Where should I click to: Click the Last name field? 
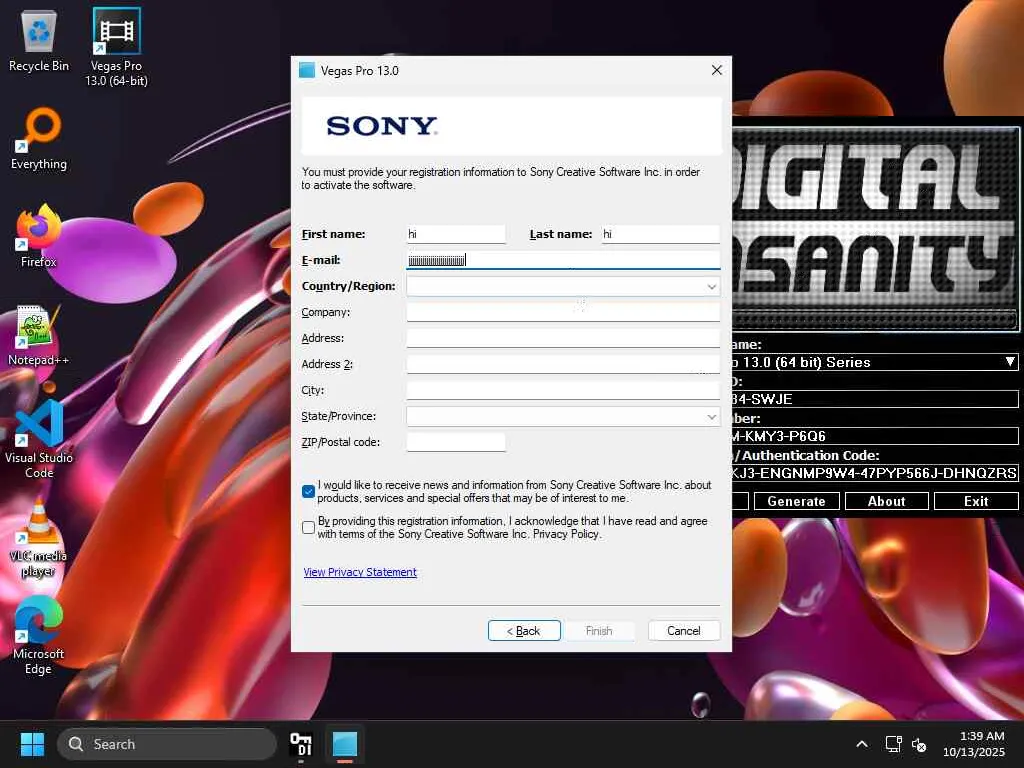click(660, 234)
